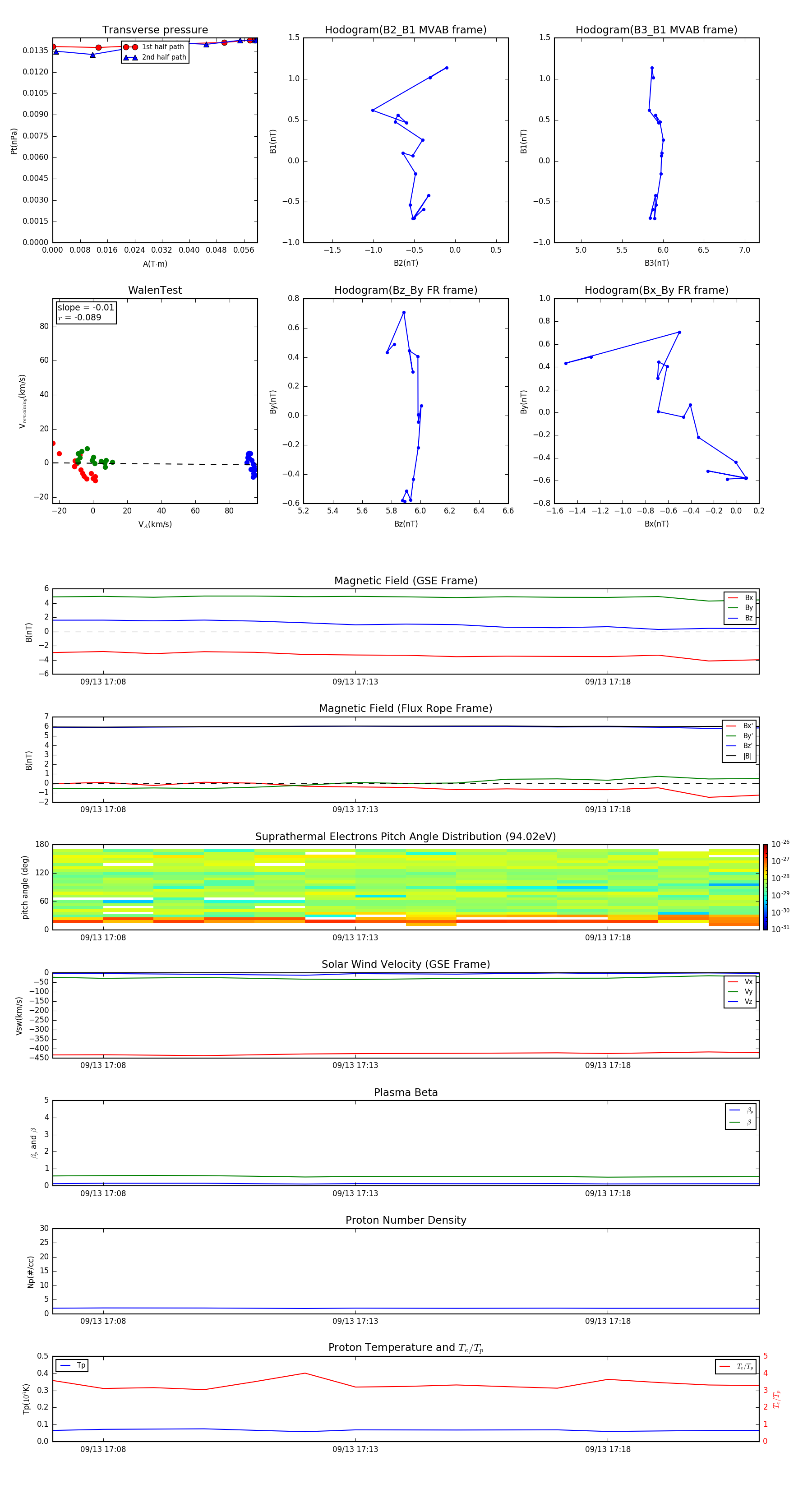
Task: Click the 'Np(#/cc)' y-axis label
Action: (x=31, y=1271)
